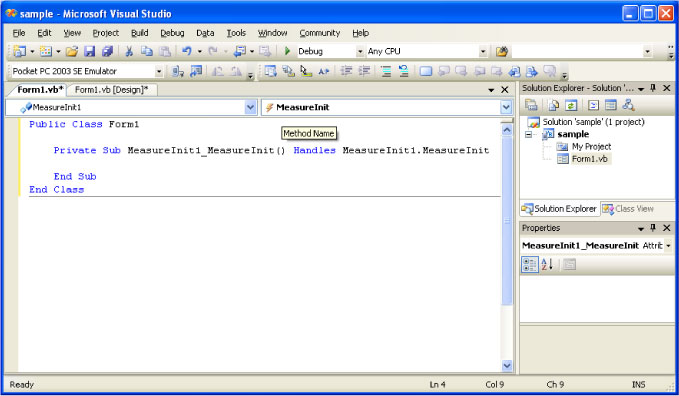679x396 pixels.
Task: Open the Debug menu
Action: 172,33
